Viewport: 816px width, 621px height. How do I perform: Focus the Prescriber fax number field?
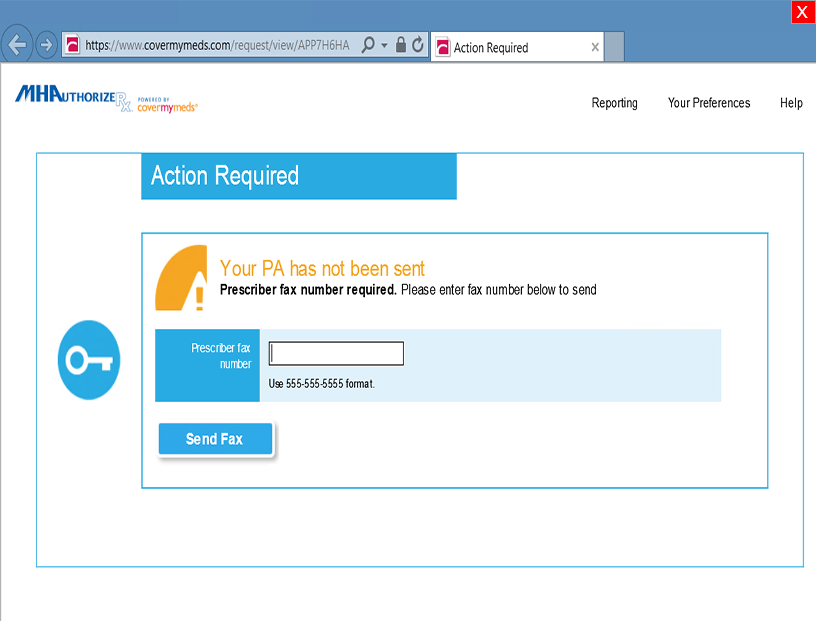(336, 354)
